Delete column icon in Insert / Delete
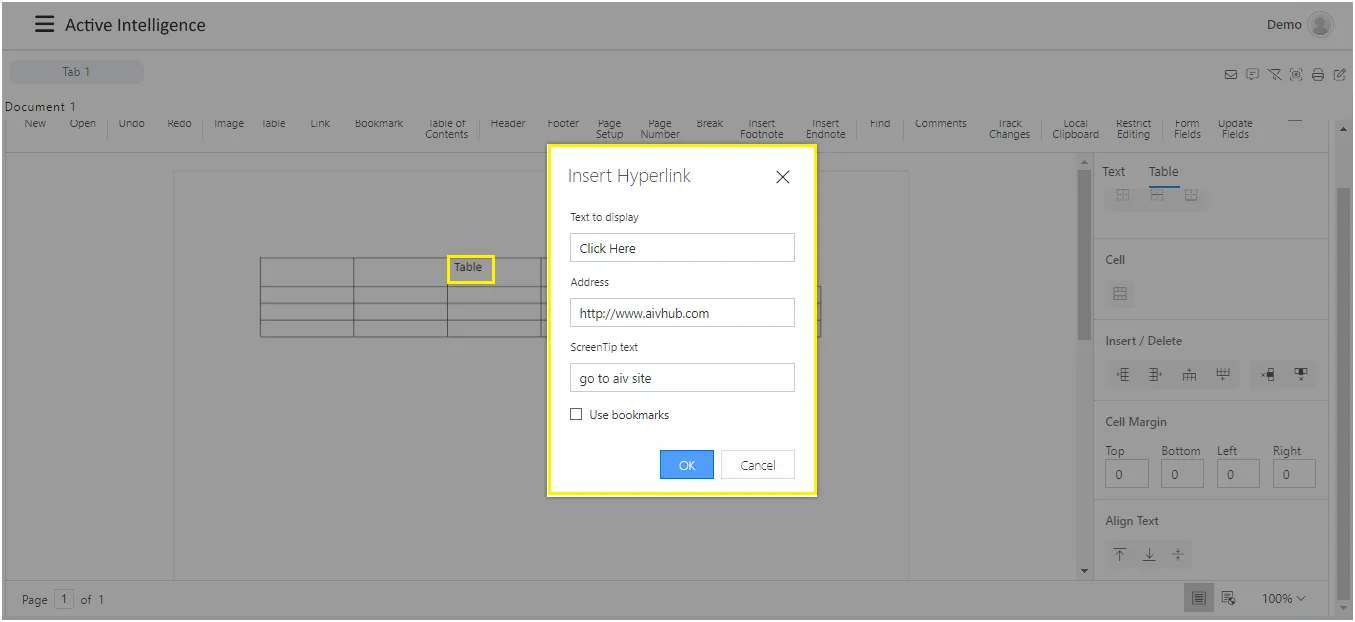Viewport: 1355px width, 622px height. (x=1300, y=375)
